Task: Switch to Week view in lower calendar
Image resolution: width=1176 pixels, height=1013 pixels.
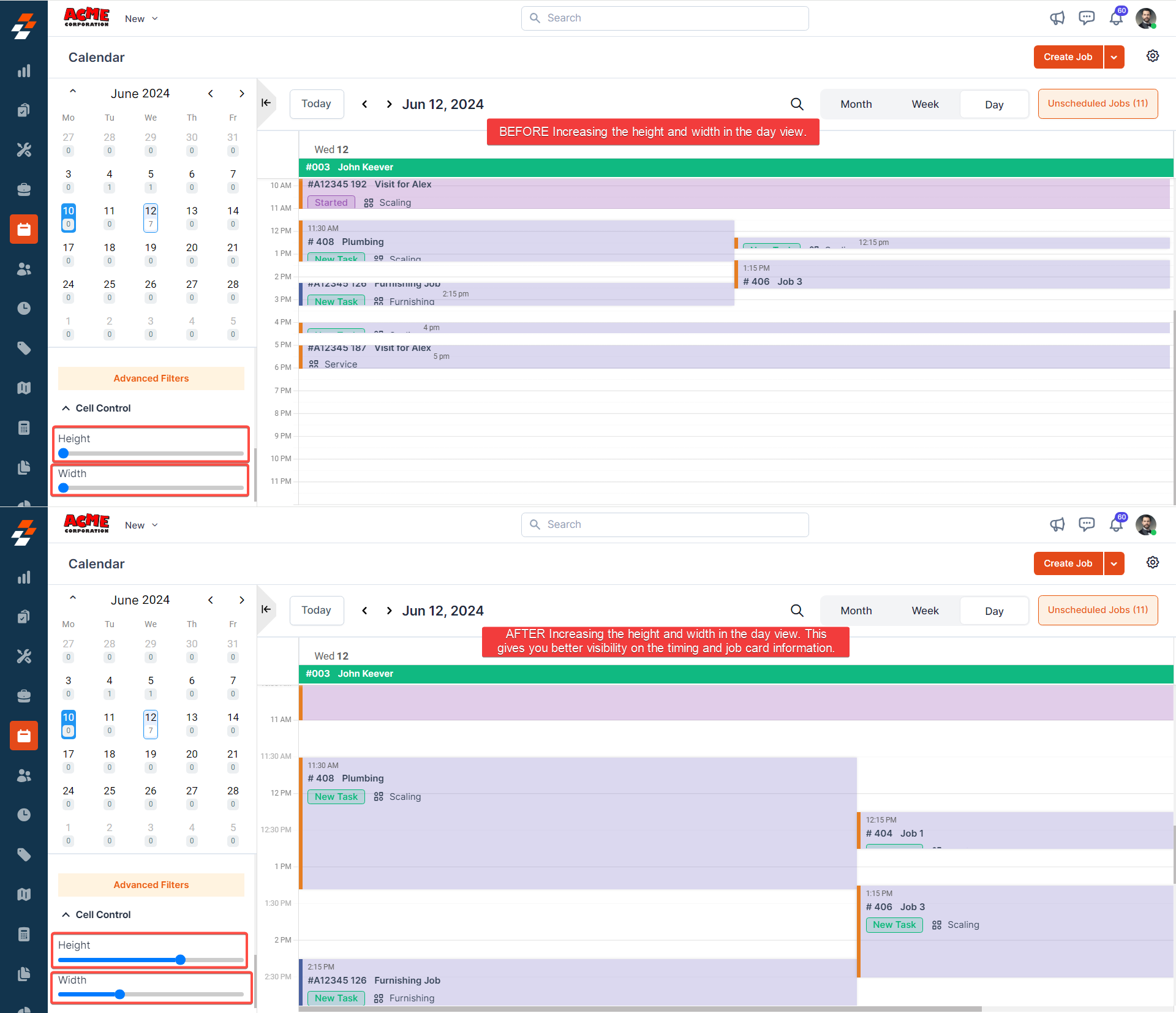Action: click(x=925, y=611)
